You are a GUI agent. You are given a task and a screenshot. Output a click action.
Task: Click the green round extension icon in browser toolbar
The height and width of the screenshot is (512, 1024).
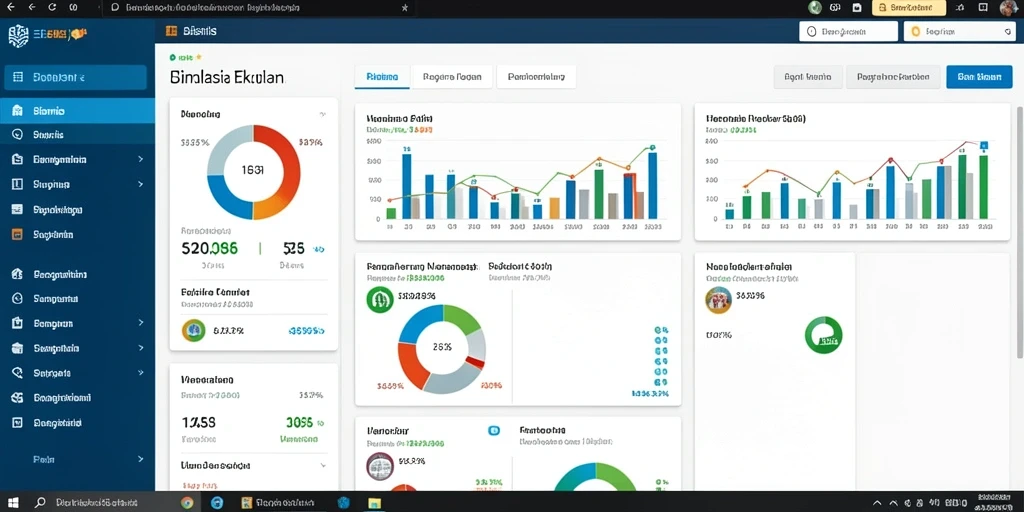(814, 7)
